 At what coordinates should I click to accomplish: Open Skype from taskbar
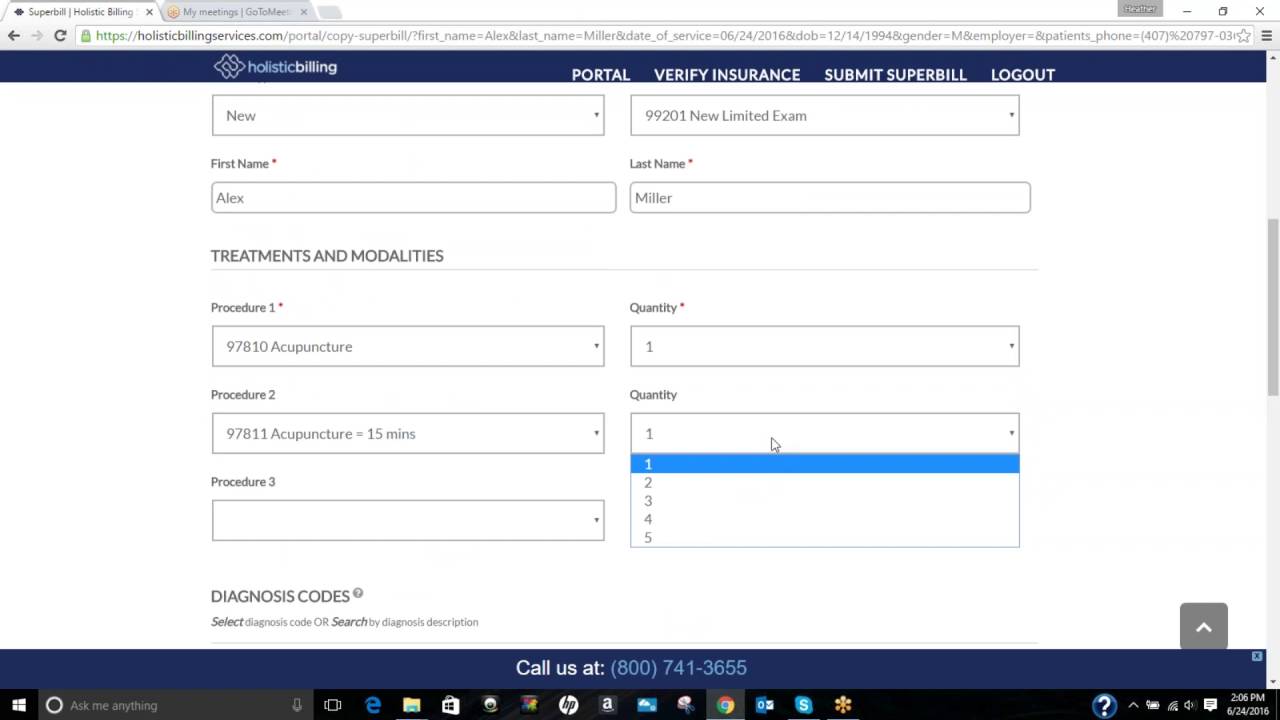tap(803, 705)
